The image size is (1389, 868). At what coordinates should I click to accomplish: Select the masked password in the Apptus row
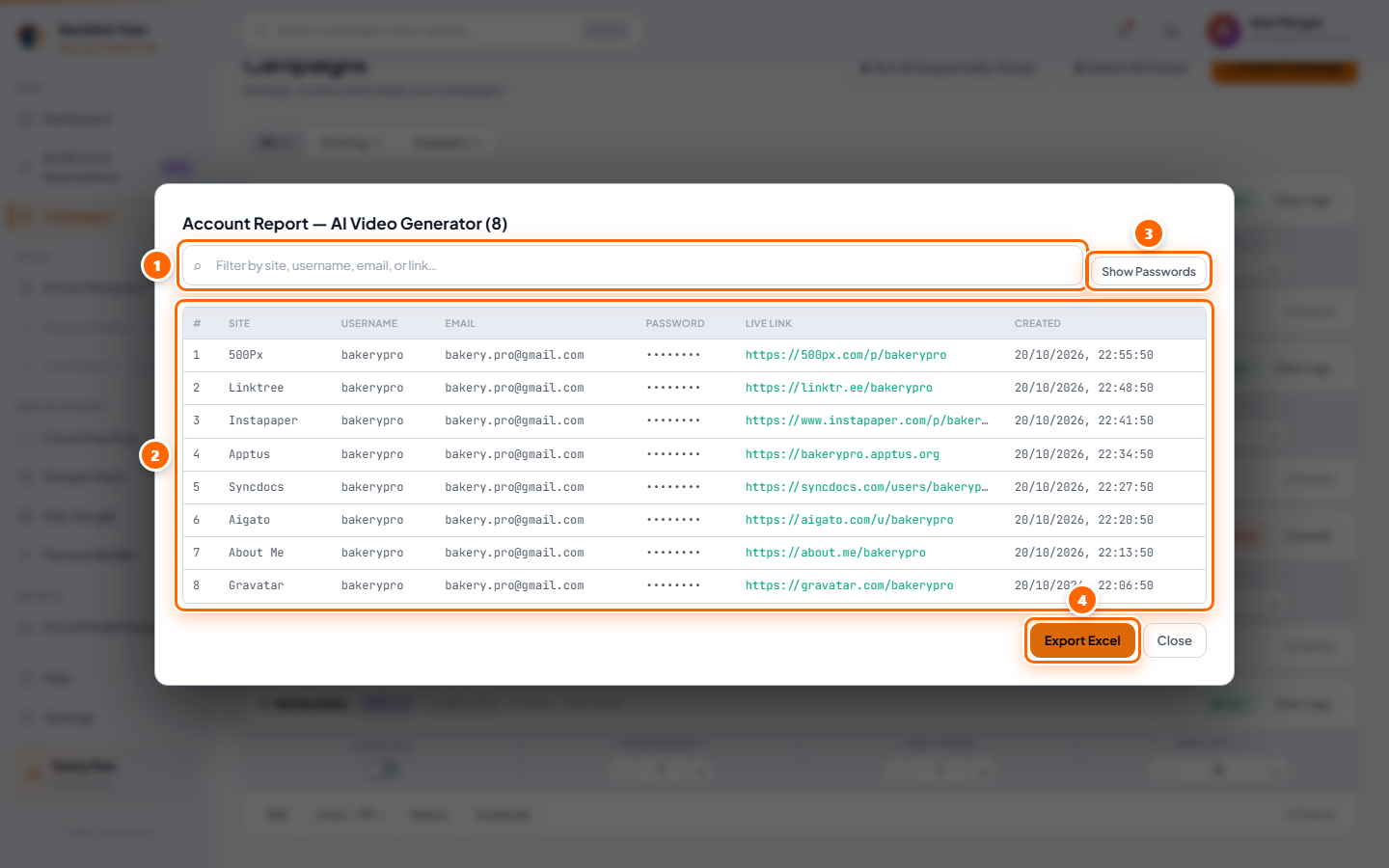[673, 454]
